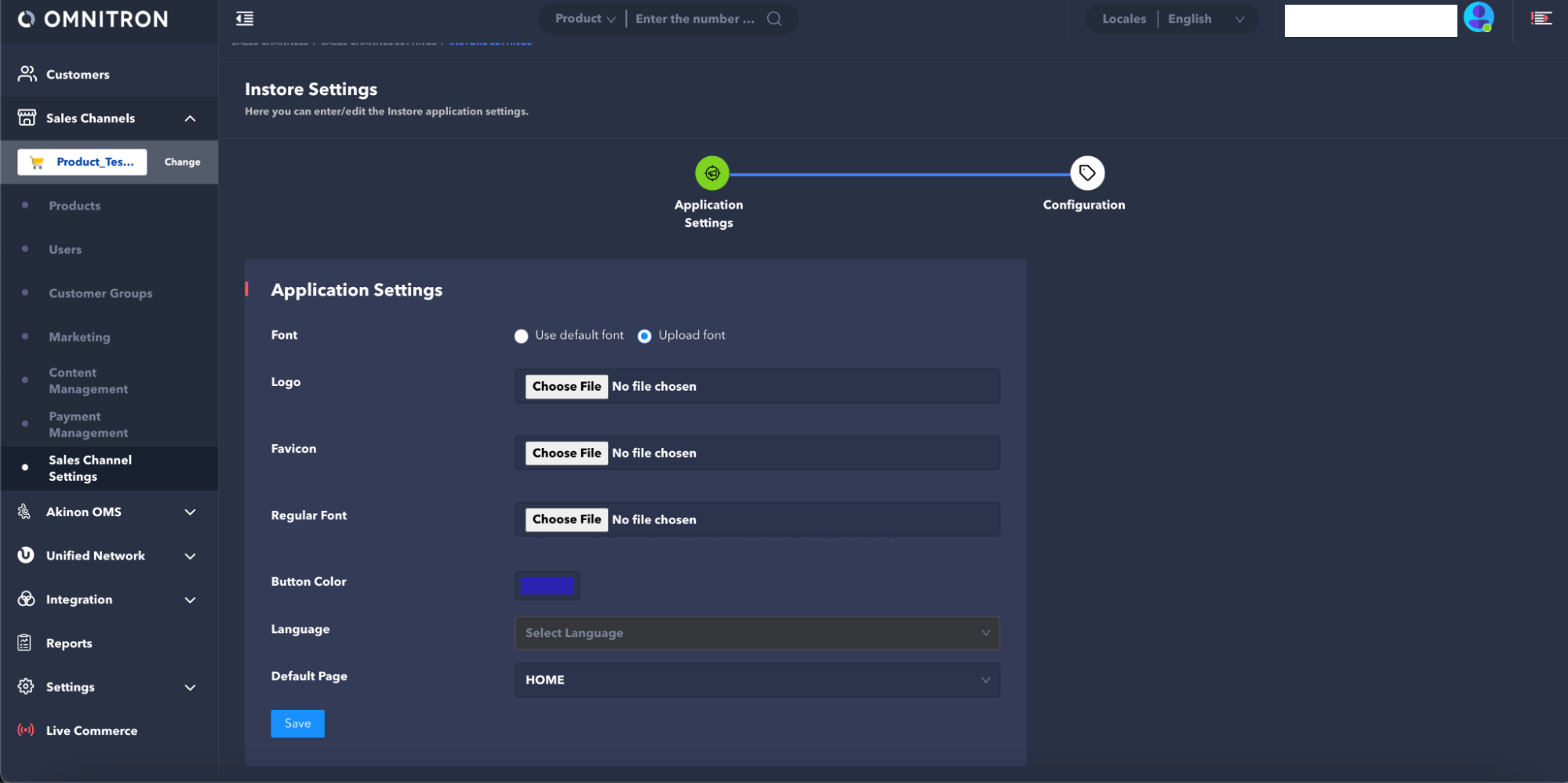Open the user profile avatar

pyautogui.click(x=1478, y=18)
